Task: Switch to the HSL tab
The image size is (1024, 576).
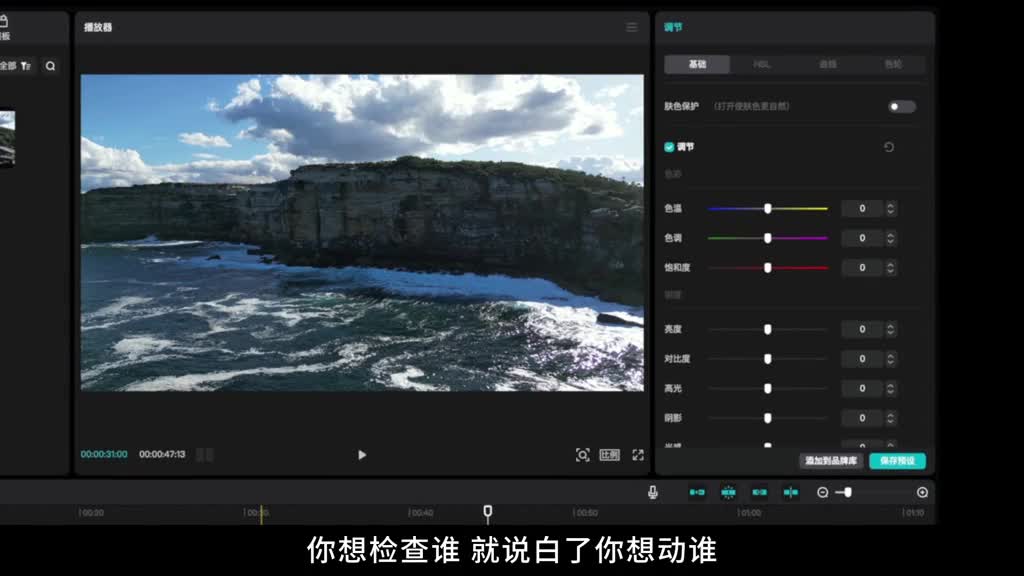Action: coord(761,64)
